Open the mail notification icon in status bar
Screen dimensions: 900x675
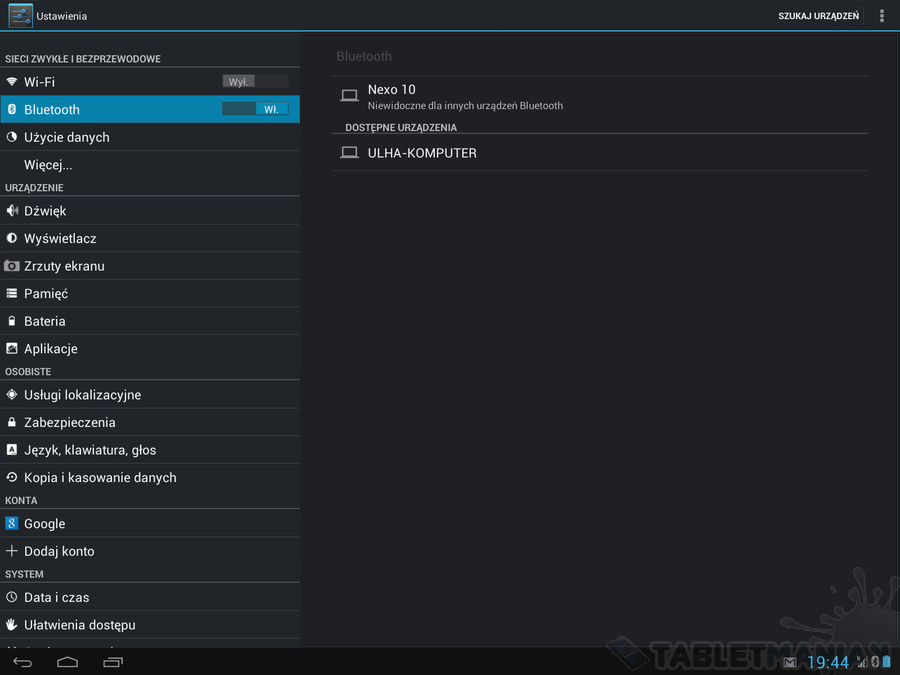790,662
